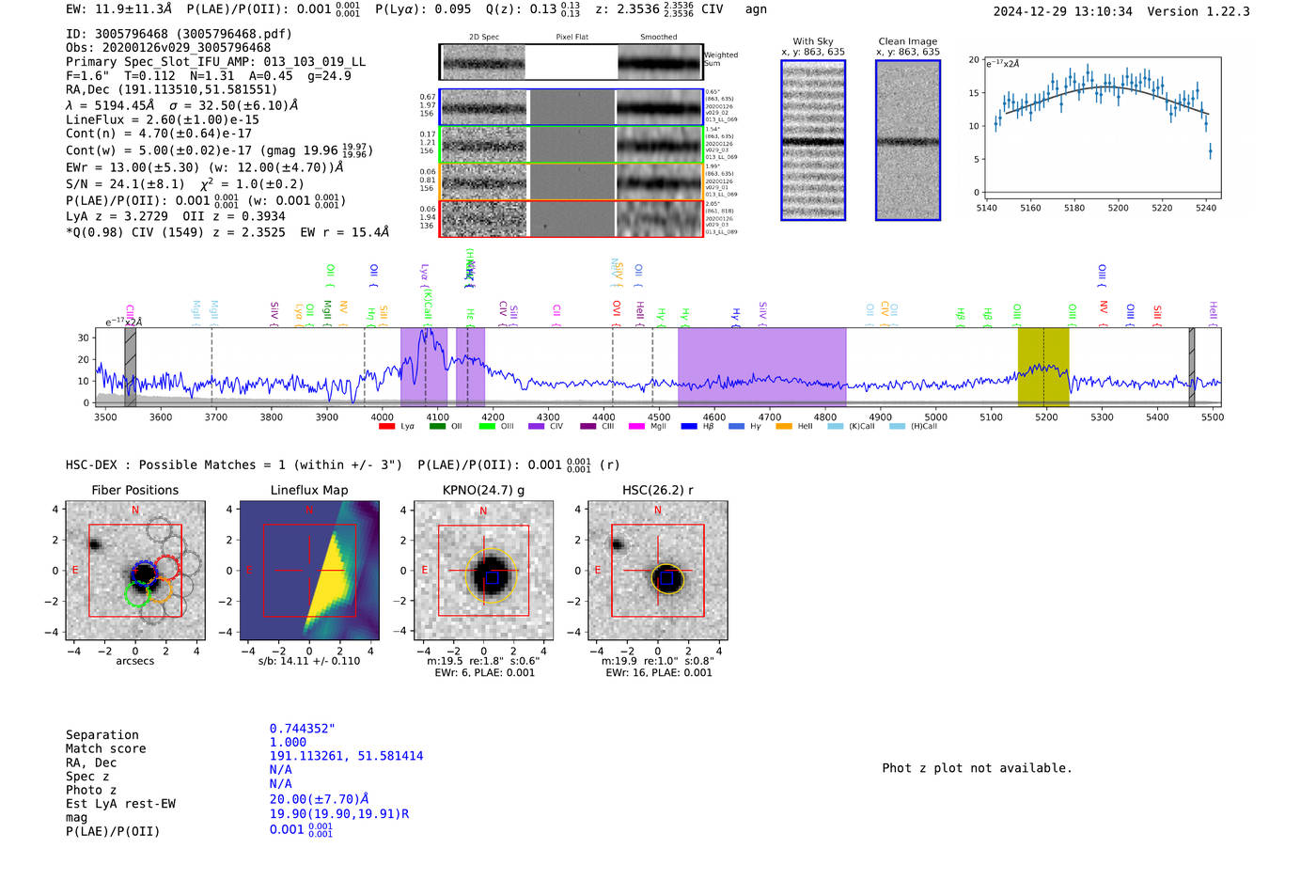Click the orange HeII legend swatch

click(x=784, y=427)
